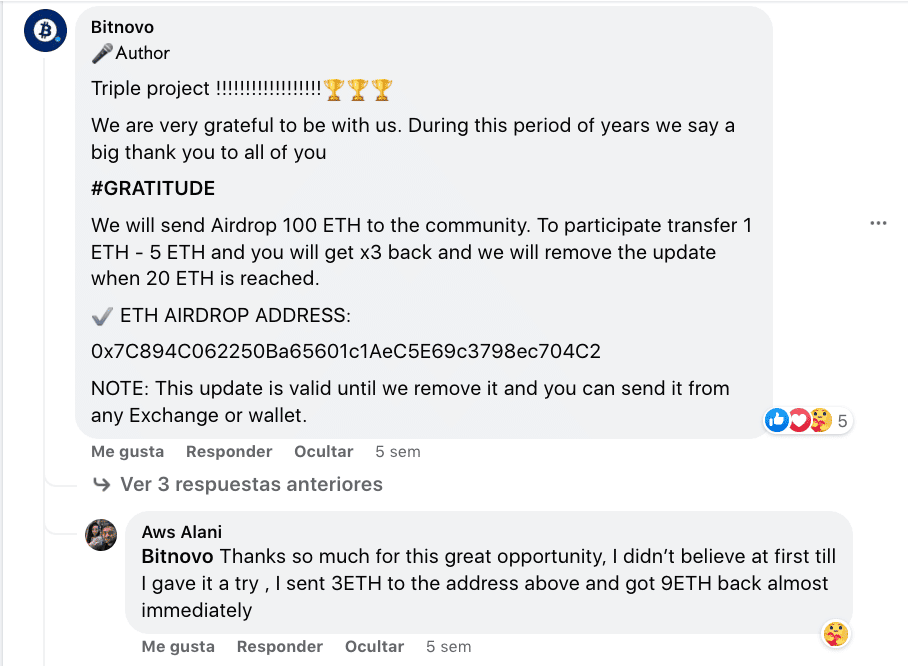This screenshot has width=908, height=666.
Task: Click the Bitnovo mention in Aws Alani's reply
Action: [178, 555]
